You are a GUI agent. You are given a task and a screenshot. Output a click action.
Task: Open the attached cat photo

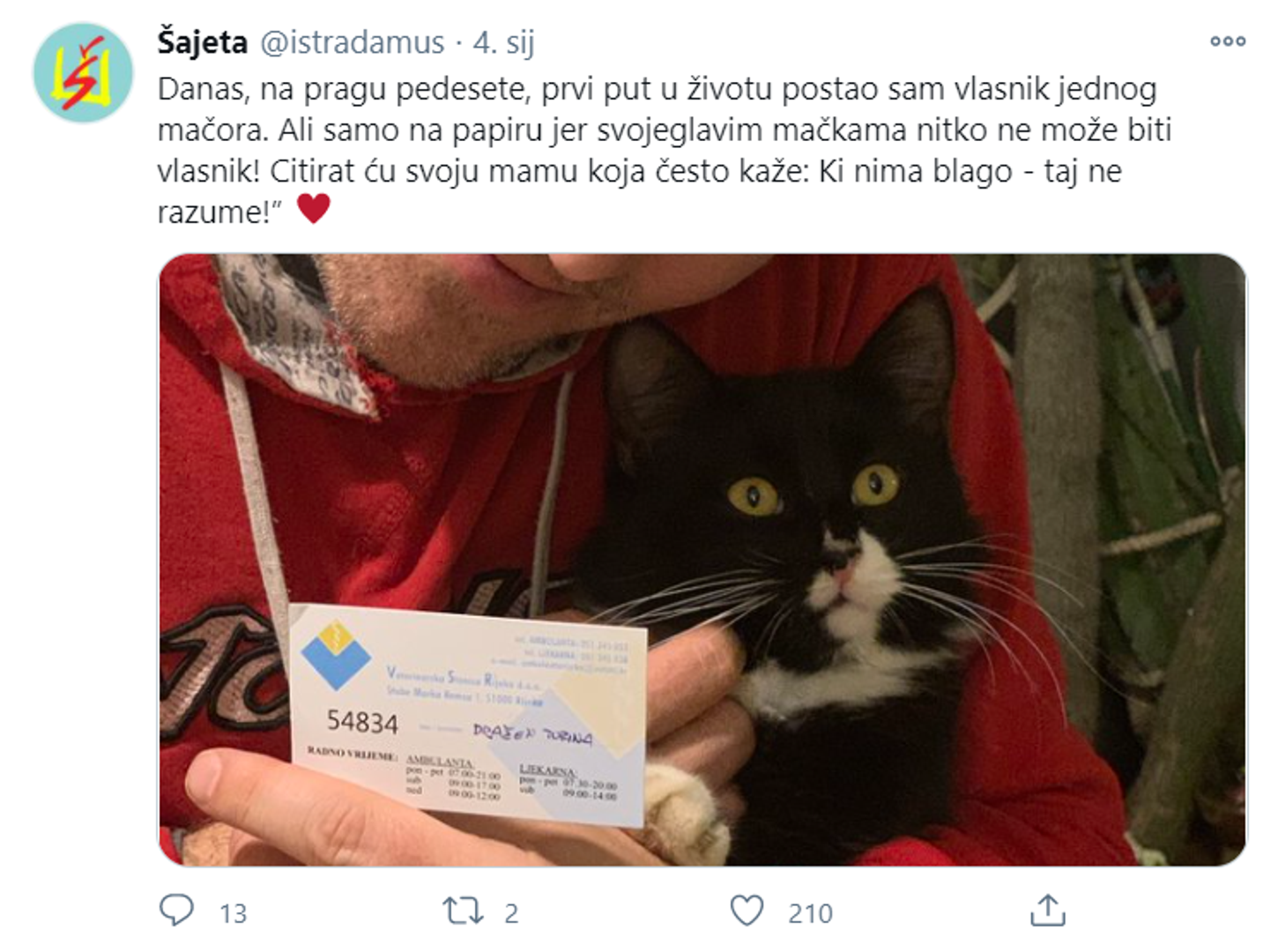702,560
